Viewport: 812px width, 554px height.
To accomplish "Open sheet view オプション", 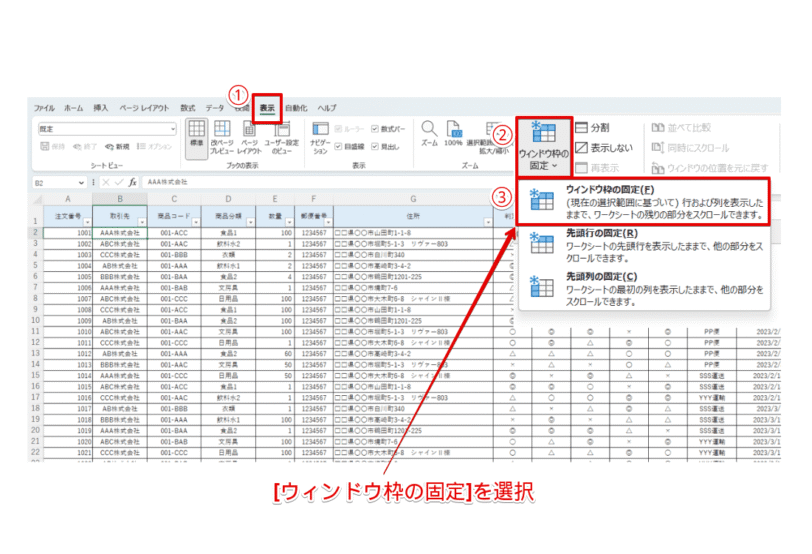I will pyautogui.click(x=154, y=147).
